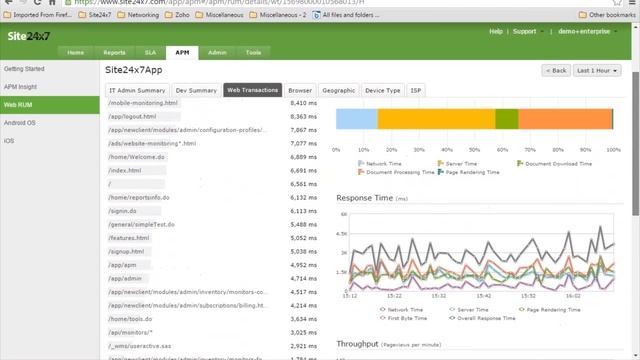Click the yellow Server Time bar segment
The width and height of the screenshot is (640, 360).
[x=436, y=119]
